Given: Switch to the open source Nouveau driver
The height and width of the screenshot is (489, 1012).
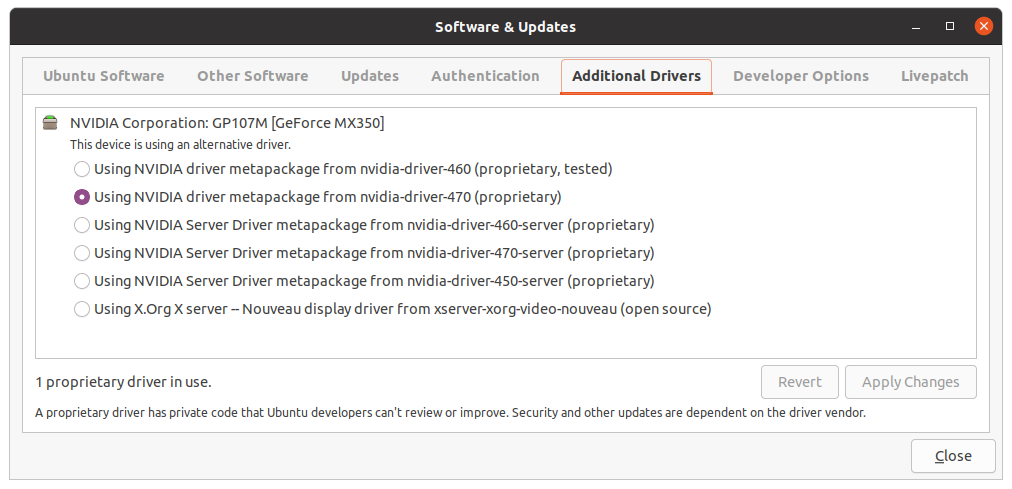Looking at the screenshot, I should (x=392, y=309).
